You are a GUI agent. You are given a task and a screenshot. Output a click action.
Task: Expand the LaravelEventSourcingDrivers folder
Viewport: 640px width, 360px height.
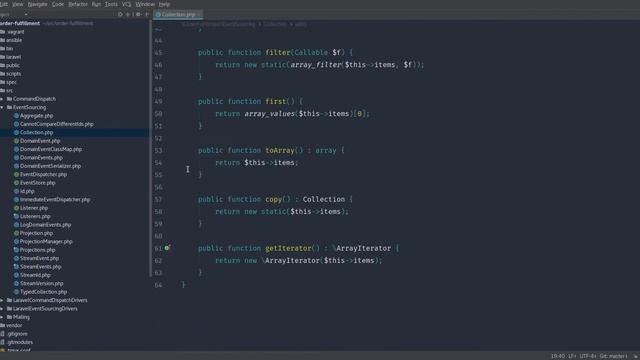(x=2, y=309)
